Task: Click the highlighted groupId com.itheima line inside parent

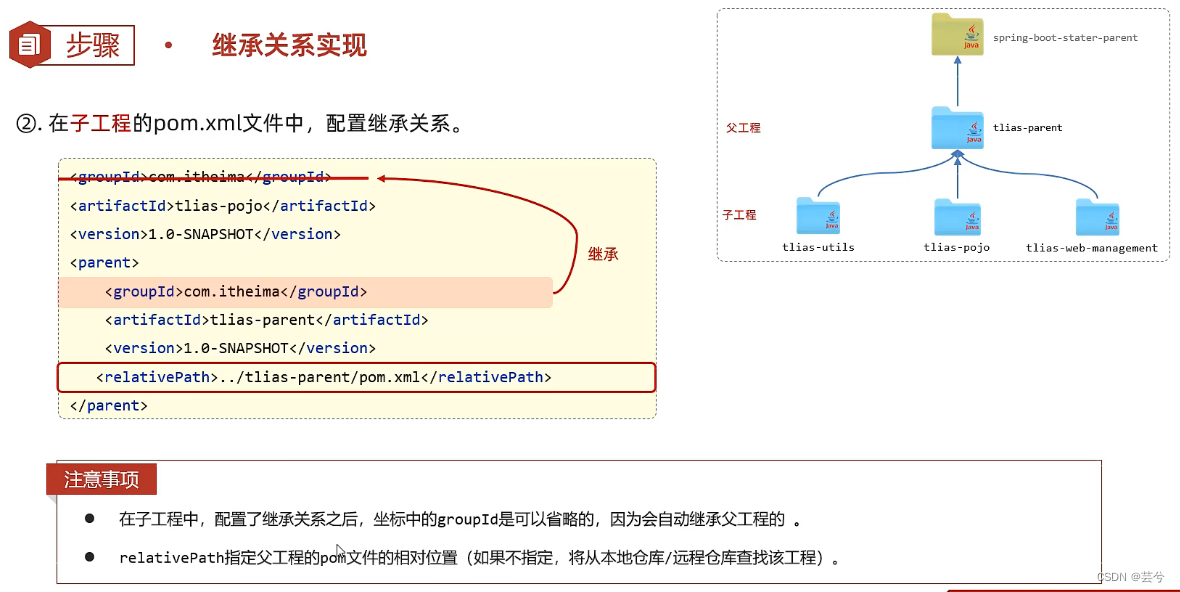Action: (306, 292)
